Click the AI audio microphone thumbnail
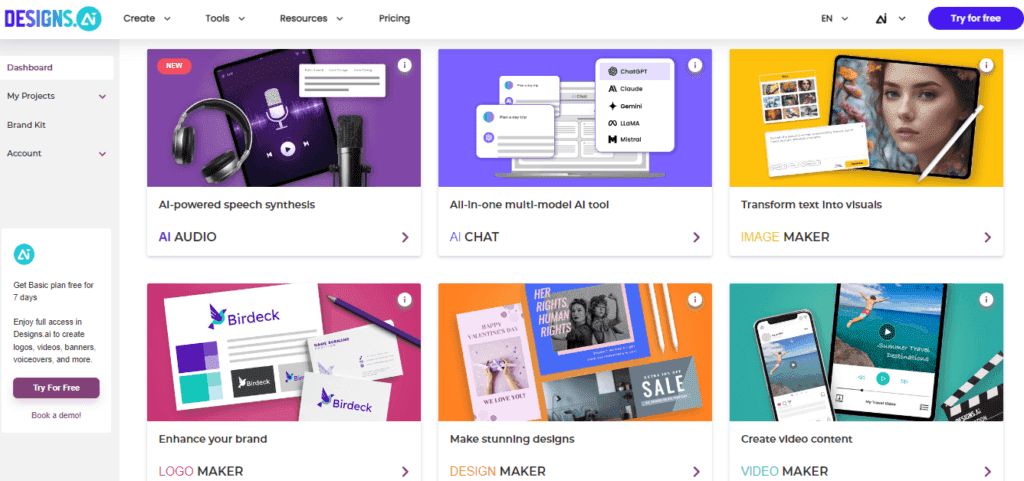The width and height of the screenshot is (1024, 481). coord(283,117)
